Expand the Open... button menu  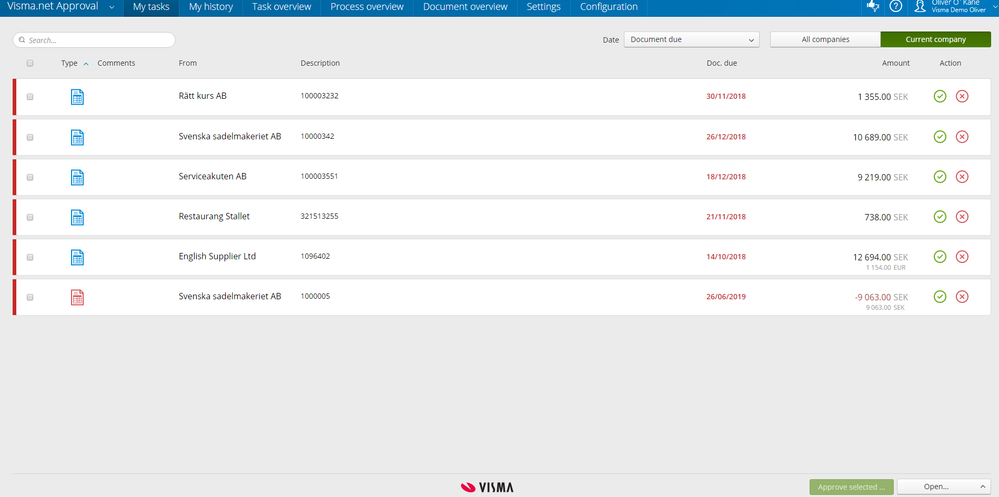981,487
